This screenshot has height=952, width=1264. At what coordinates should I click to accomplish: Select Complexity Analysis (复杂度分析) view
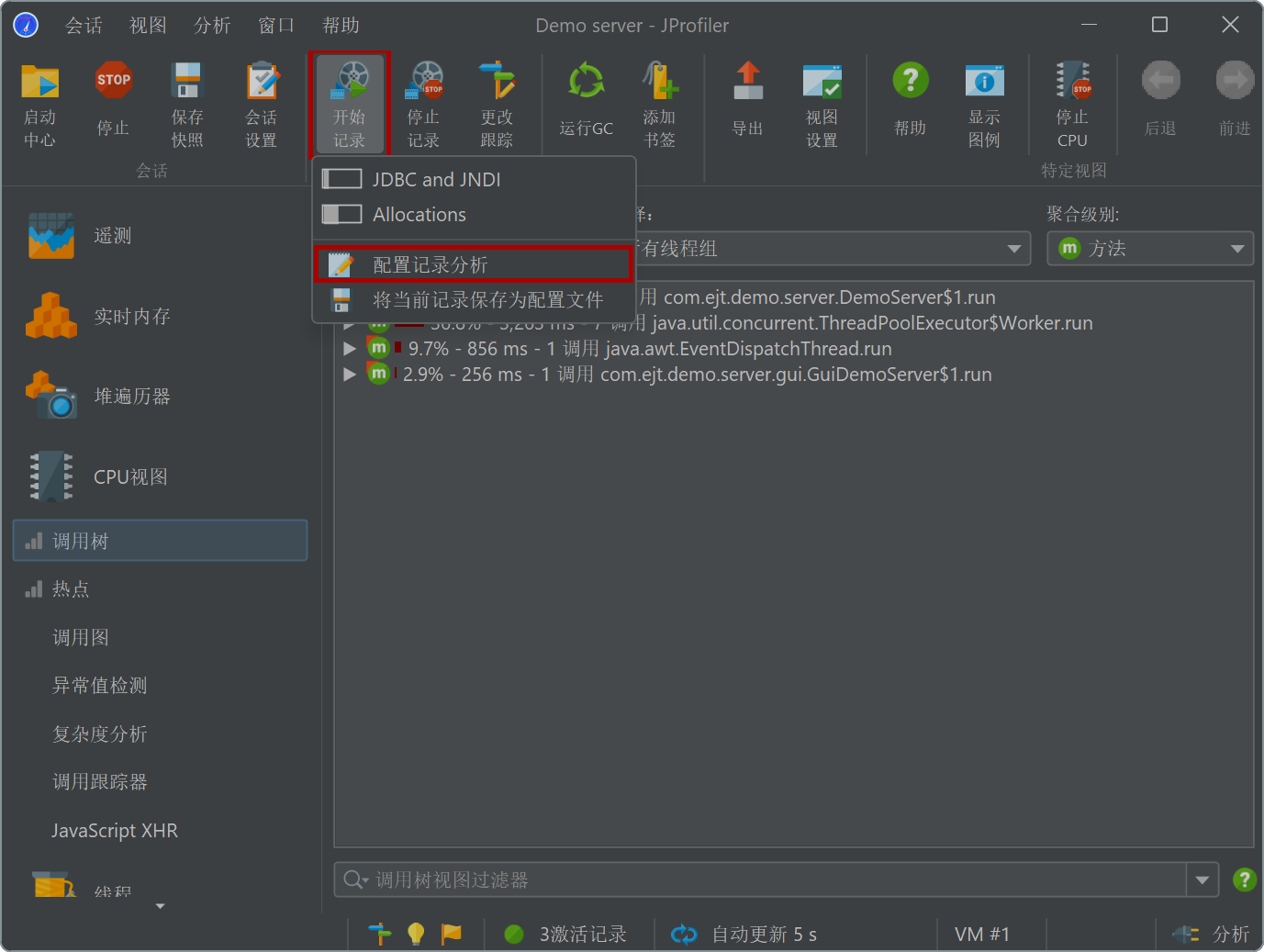161,734
